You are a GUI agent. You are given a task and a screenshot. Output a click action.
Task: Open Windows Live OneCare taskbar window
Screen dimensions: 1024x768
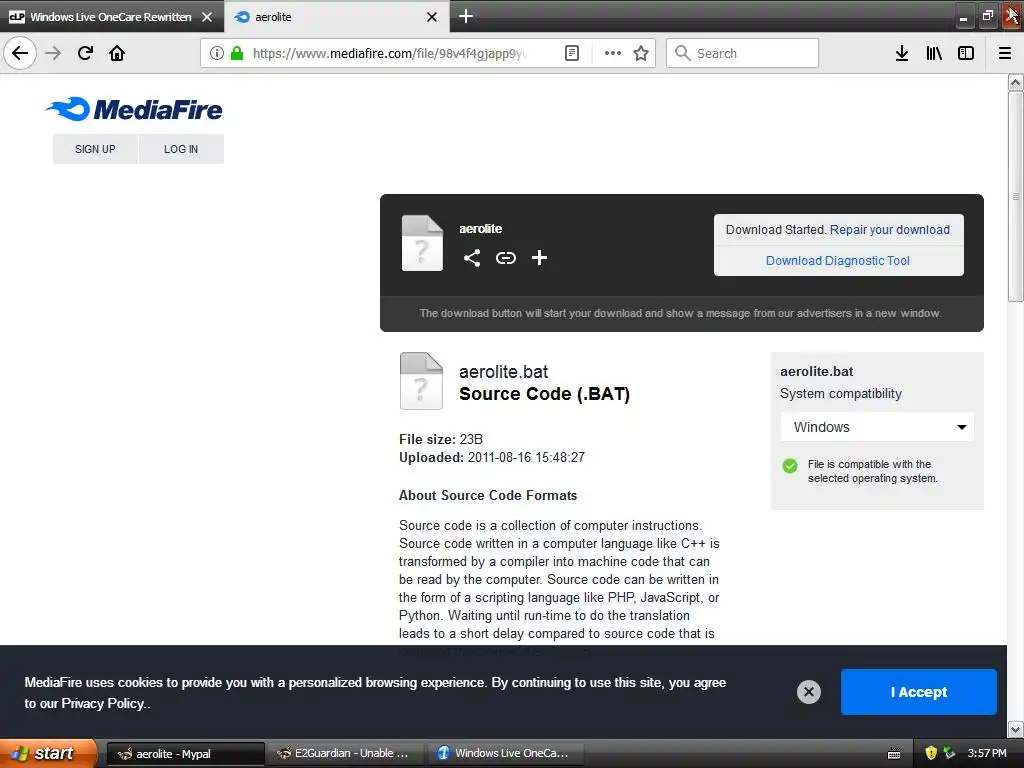tap(505, 754)
